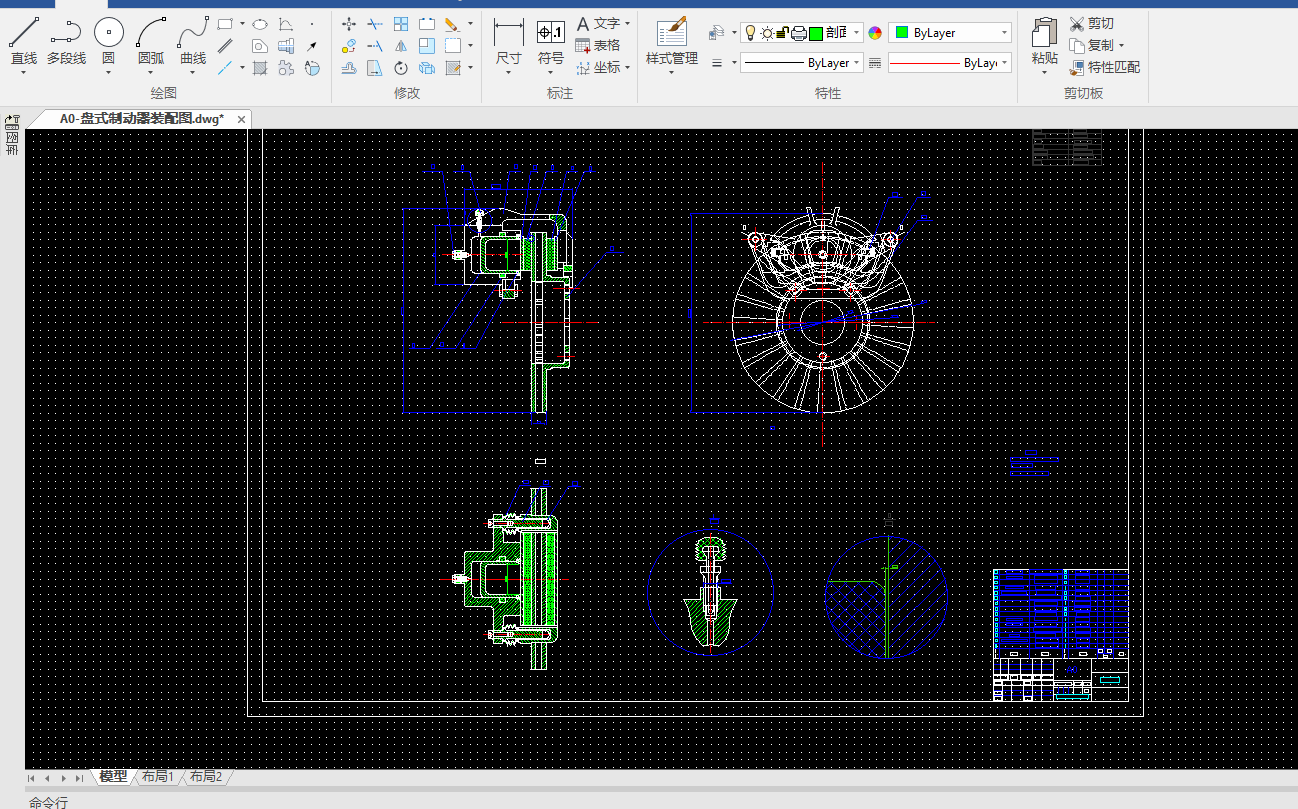This screenshot has width=1298, height=809.
Task: Activate the Extend tool
Action: pyautogui.click(x=375, y=46)
